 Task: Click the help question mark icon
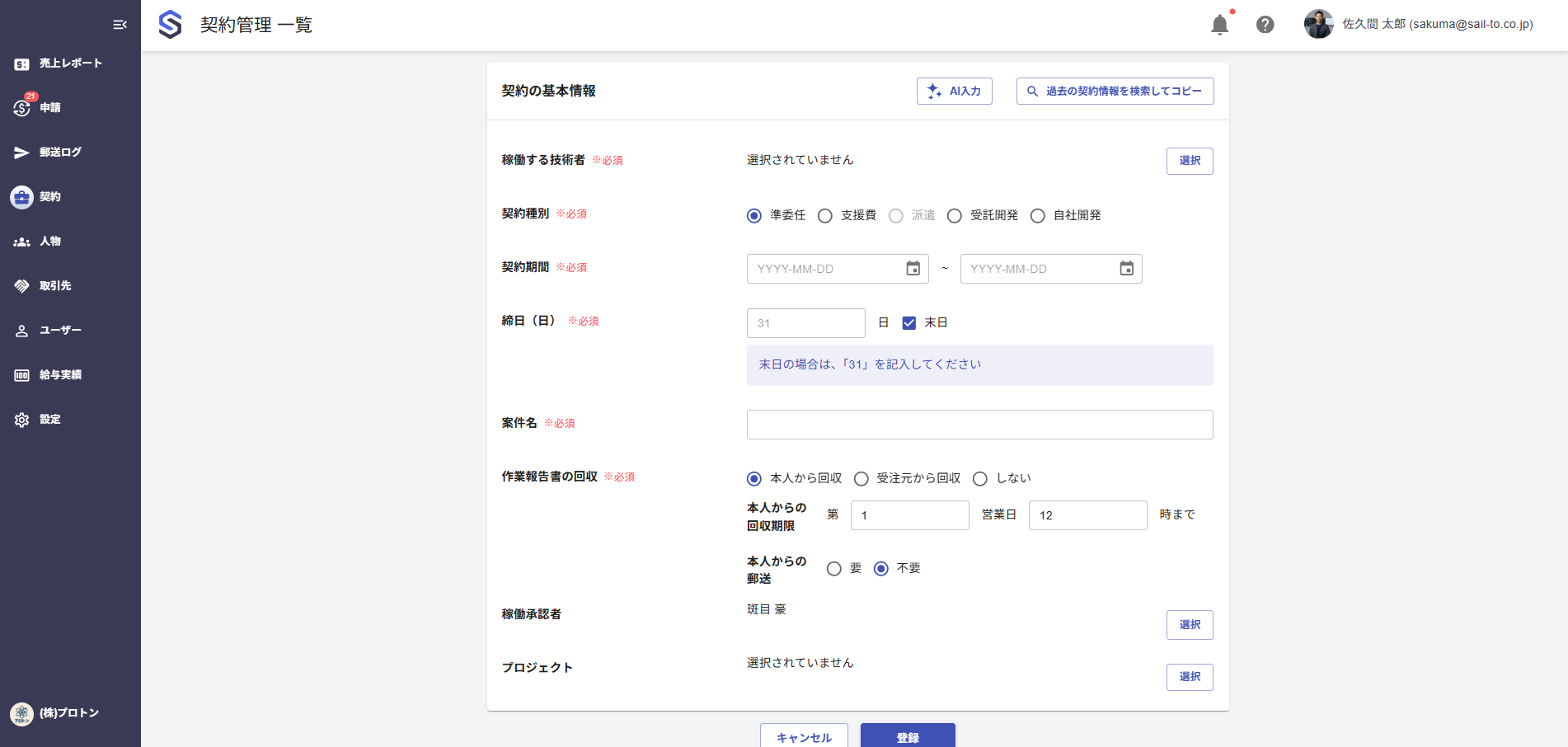click(x=1265, y=25)
